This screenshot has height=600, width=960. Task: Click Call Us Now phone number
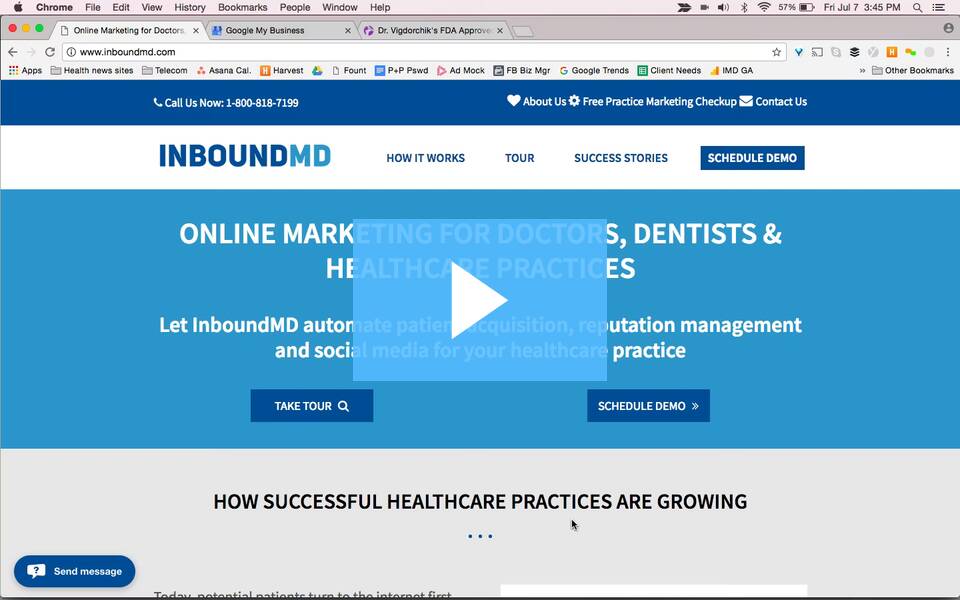point(226,103)
